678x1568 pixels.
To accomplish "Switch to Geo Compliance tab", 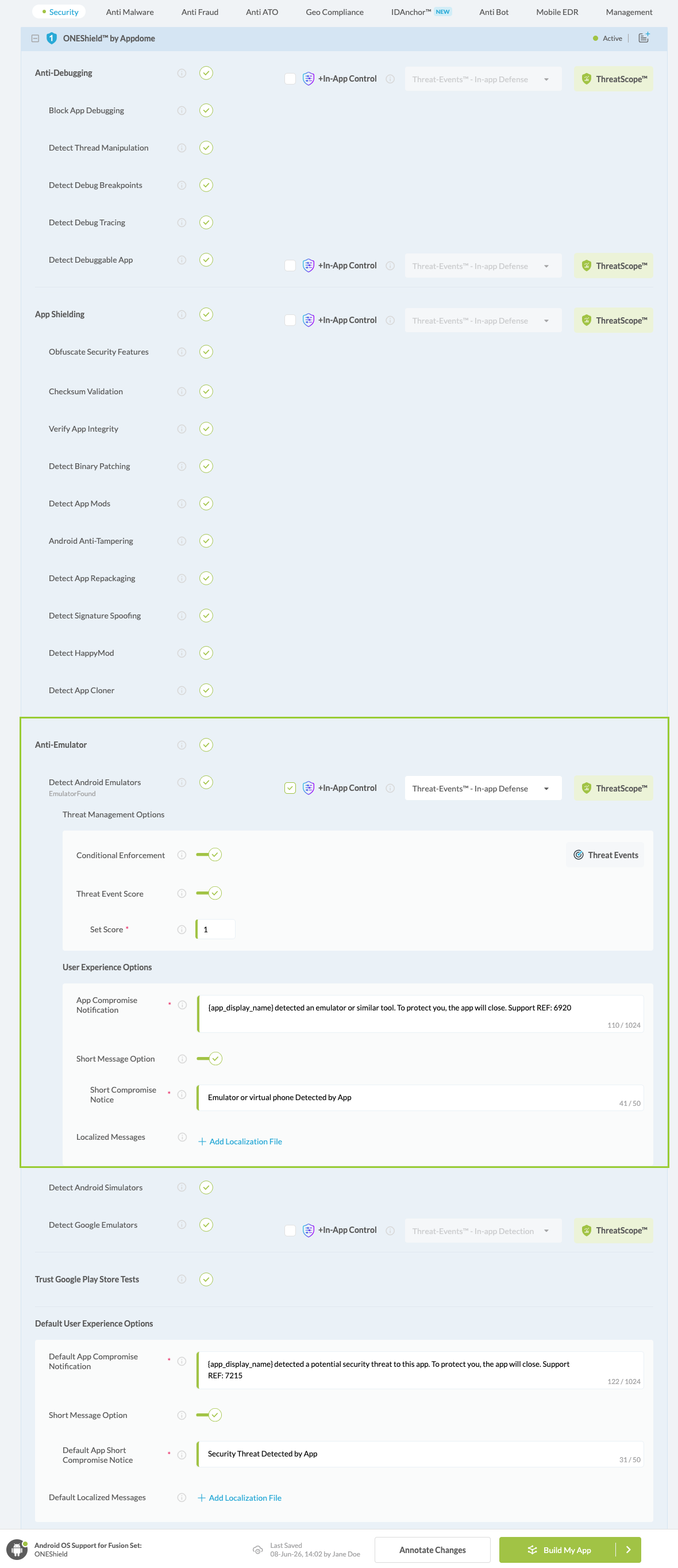I will point(335,12).
